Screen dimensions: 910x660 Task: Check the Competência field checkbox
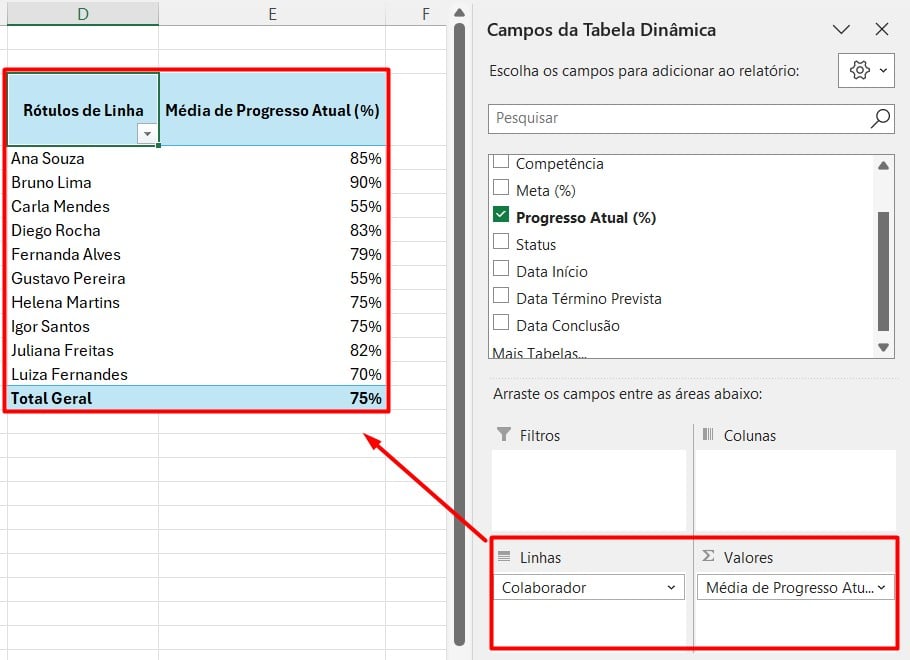(x=500, y=162)
